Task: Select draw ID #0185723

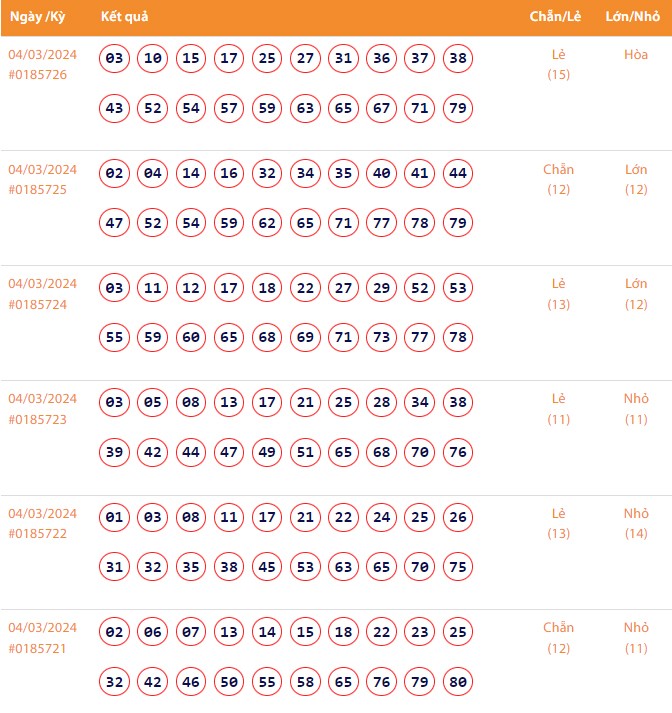Action: (37, 420)
